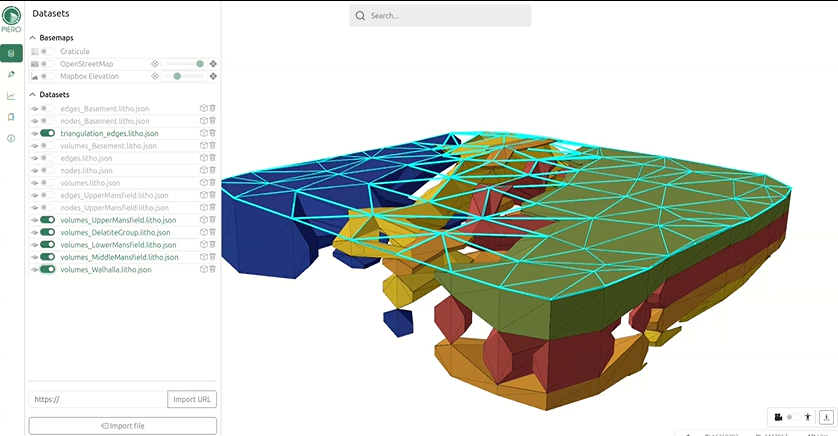
Task: Select volumes_MiddleMansfield.litho.json label
Action: [x=119, y=257]
